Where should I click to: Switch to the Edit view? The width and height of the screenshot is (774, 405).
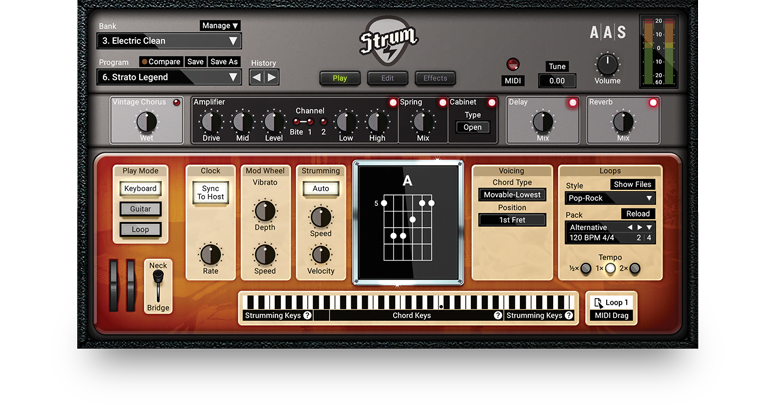pos(387,78)
